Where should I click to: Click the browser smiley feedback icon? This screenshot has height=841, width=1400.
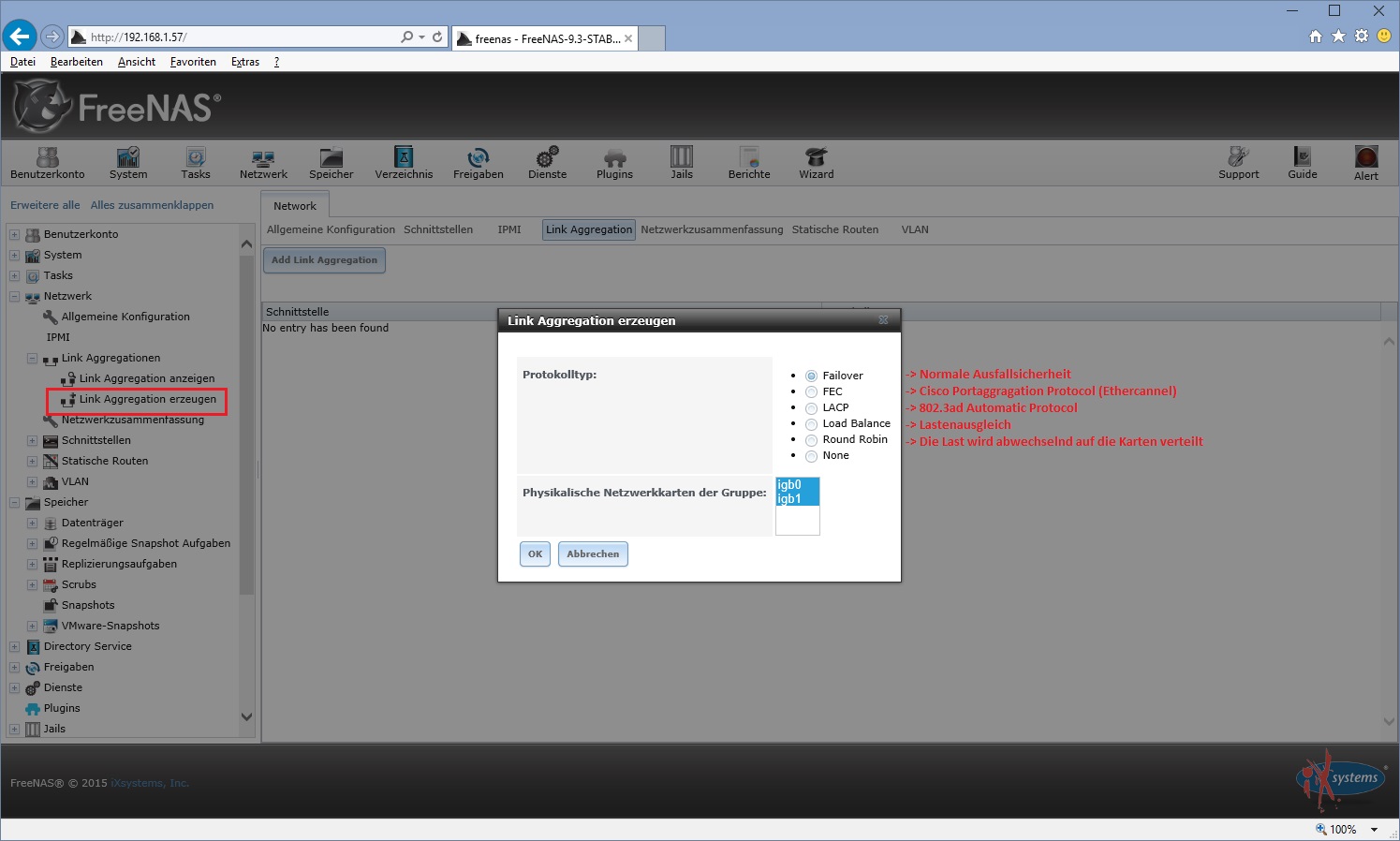pyautogui.click(x=1384, y=37)
